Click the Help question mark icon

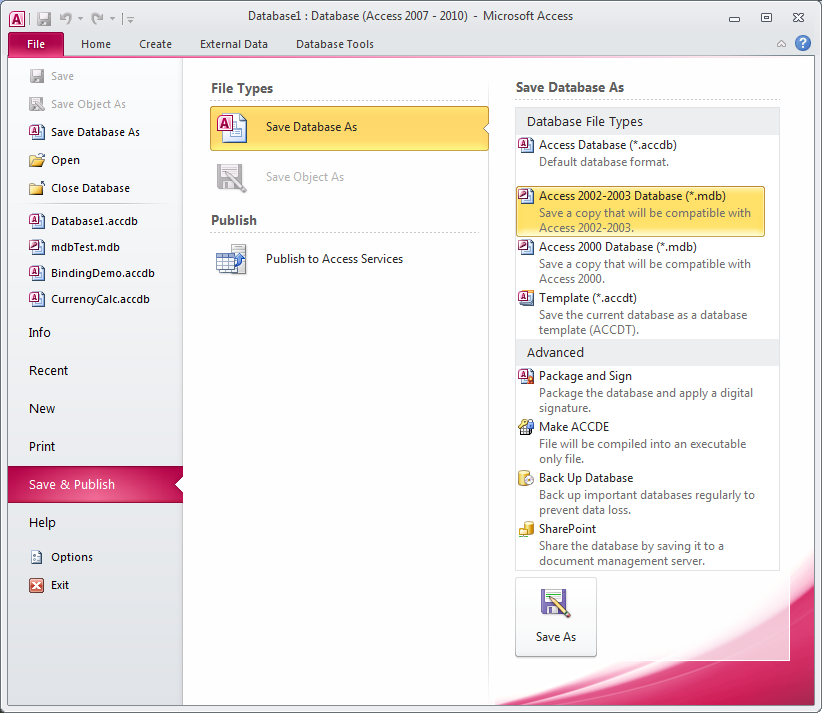(802, 44)
